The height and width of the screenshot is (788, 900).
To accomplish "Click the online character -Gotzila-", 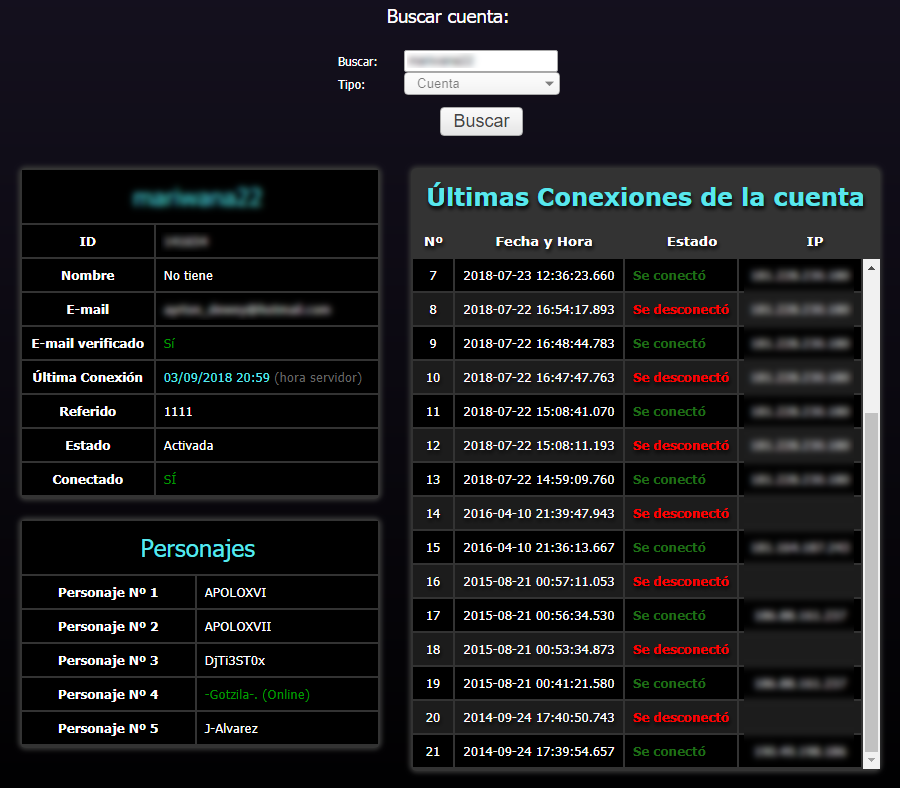I will [257, 695].
